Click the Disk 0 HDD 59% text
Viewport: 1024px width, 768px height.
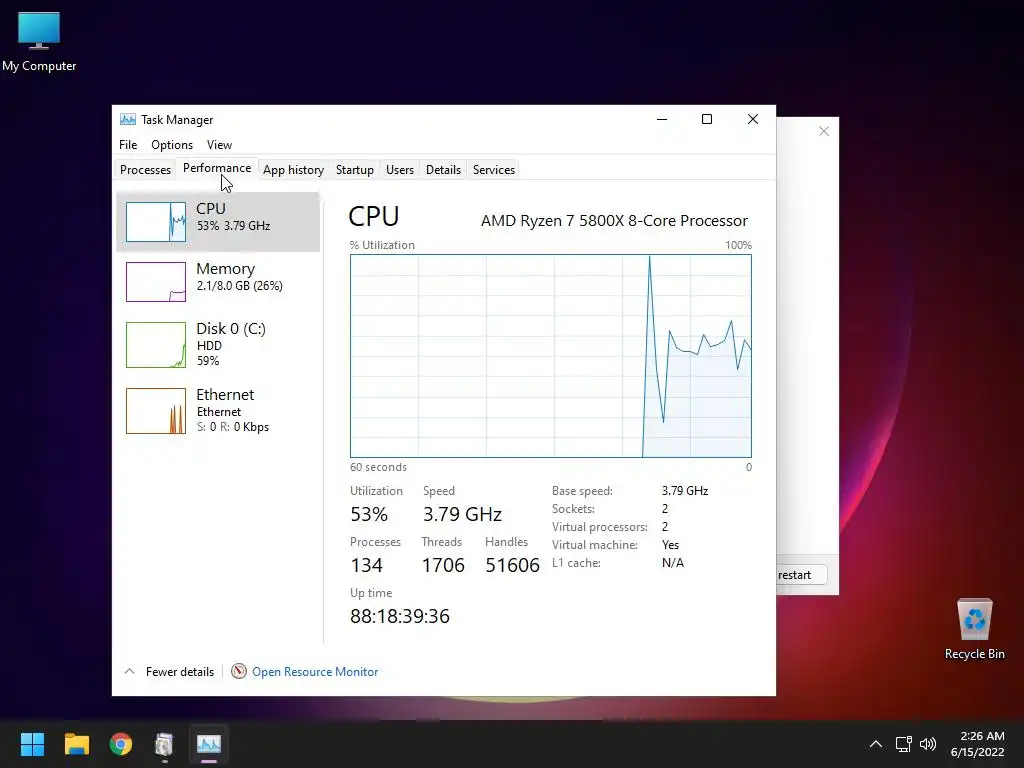coord(209,353)
